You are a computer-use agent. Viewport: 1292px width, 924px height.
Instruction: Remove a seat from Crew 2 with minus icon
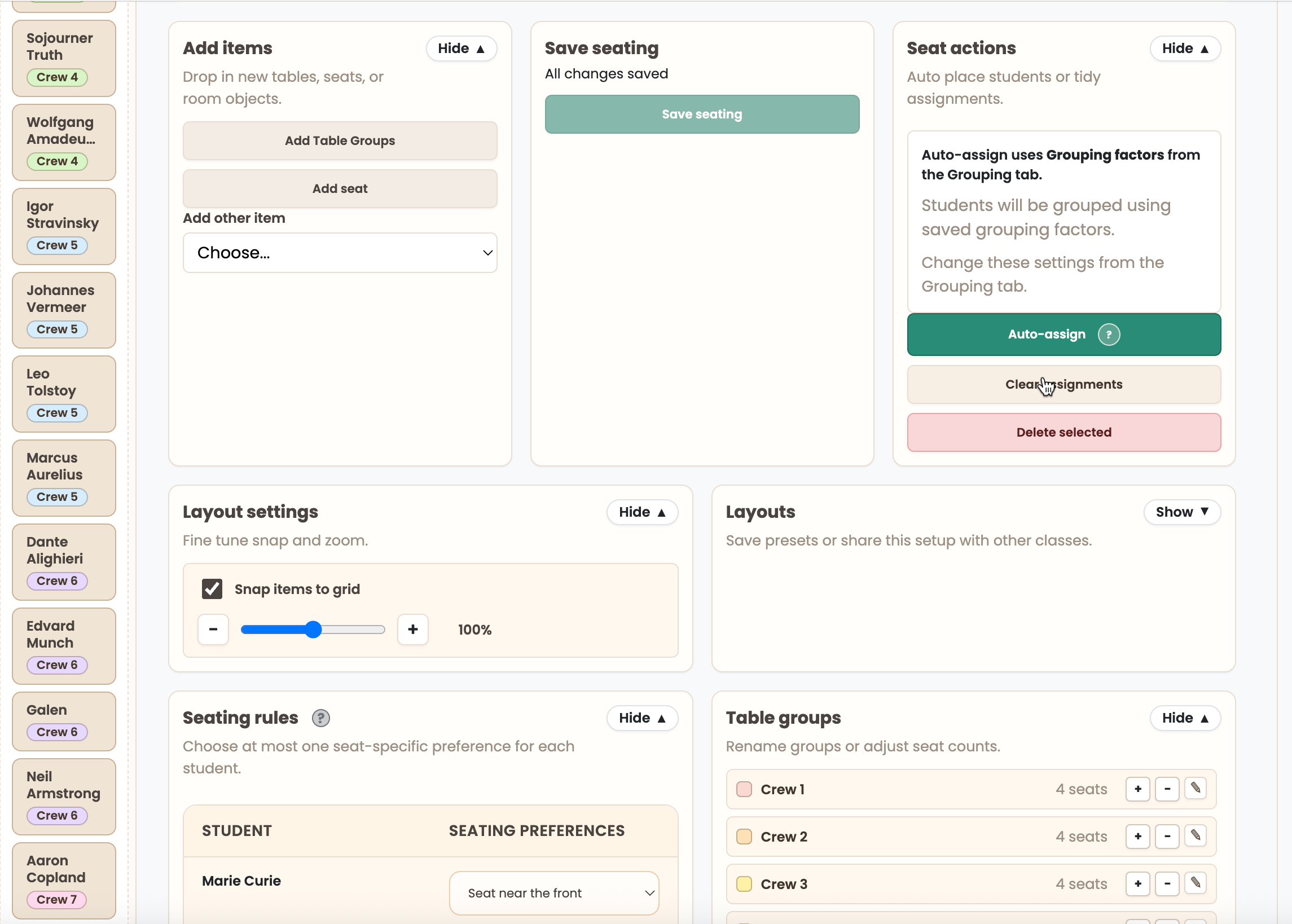1166,837
